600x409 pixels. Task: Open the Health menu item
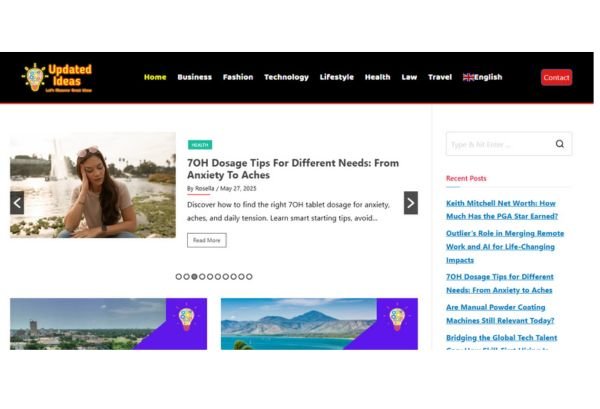[x=377, y=77]
